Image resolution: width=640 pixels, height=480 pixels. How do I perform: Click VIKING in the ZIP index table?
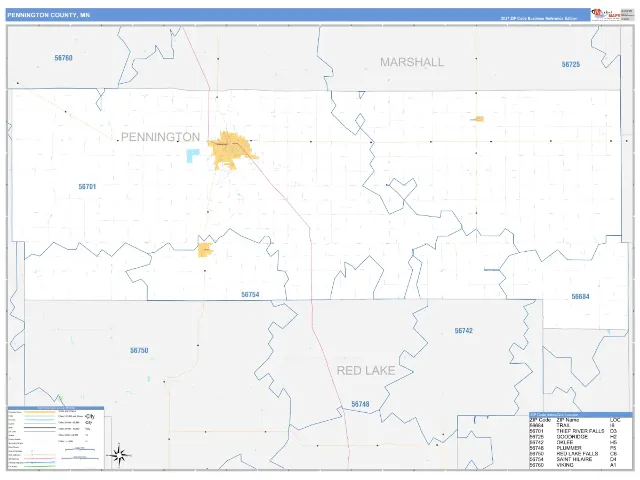(x=565, y=465)
